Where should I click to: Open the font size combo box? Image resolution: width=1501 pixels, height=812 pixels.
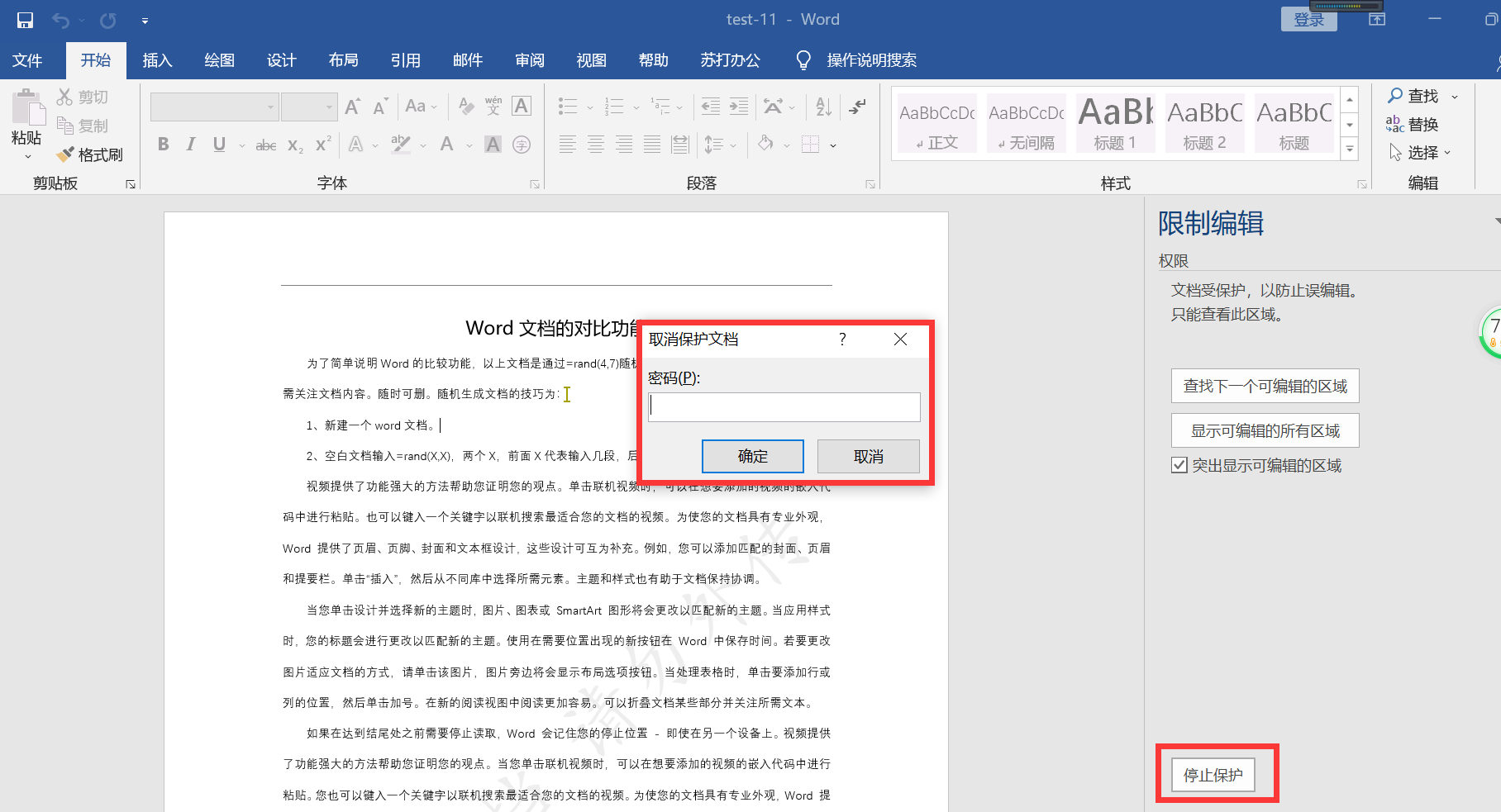tap(308, 107)
